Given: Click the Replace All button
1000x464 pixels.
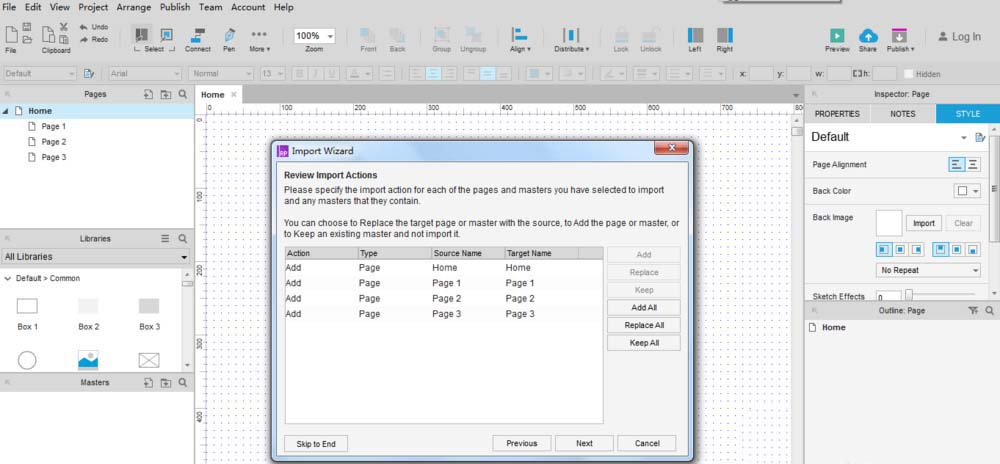Looking at the screenshot, I should coord(644,325).
